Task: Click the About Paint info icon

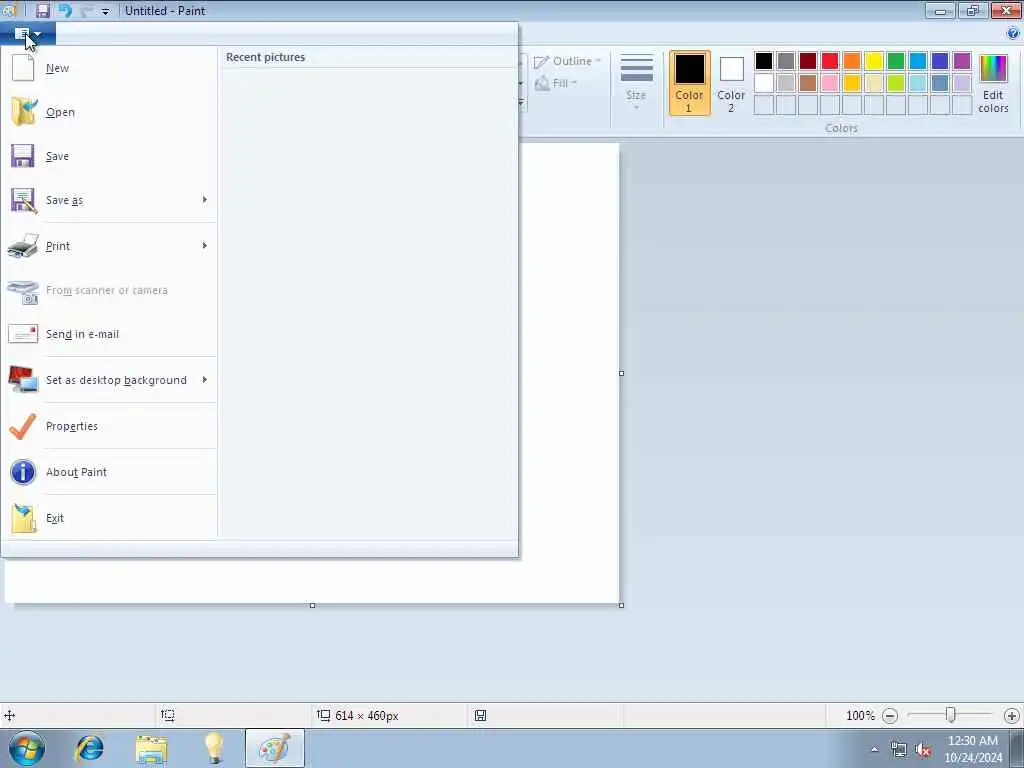Action: point(23,472)
